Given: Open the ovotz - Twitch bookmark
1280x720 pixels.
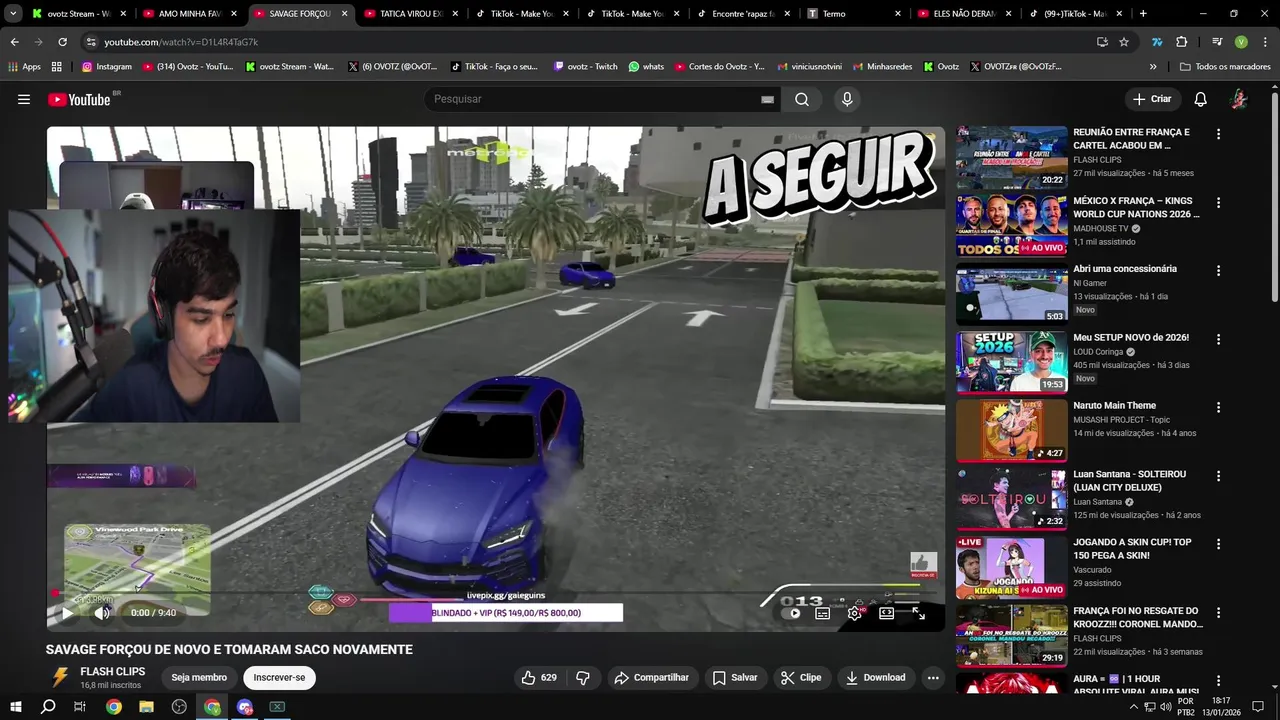Looking at the screenshot, I should click(x=585, y=67).
